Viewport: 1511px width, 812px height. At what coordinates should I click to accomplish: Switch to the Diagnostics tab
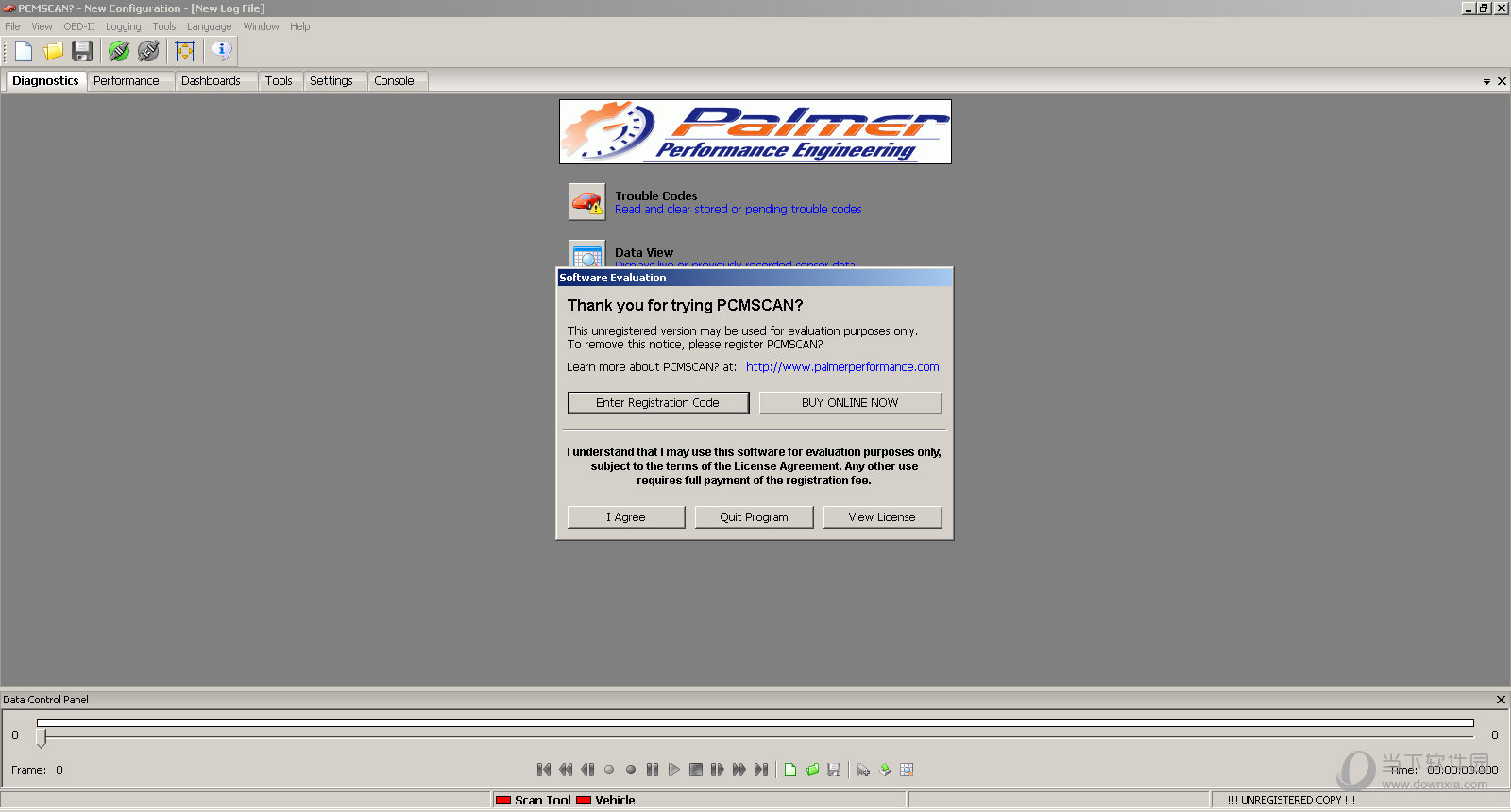[45, 81]
